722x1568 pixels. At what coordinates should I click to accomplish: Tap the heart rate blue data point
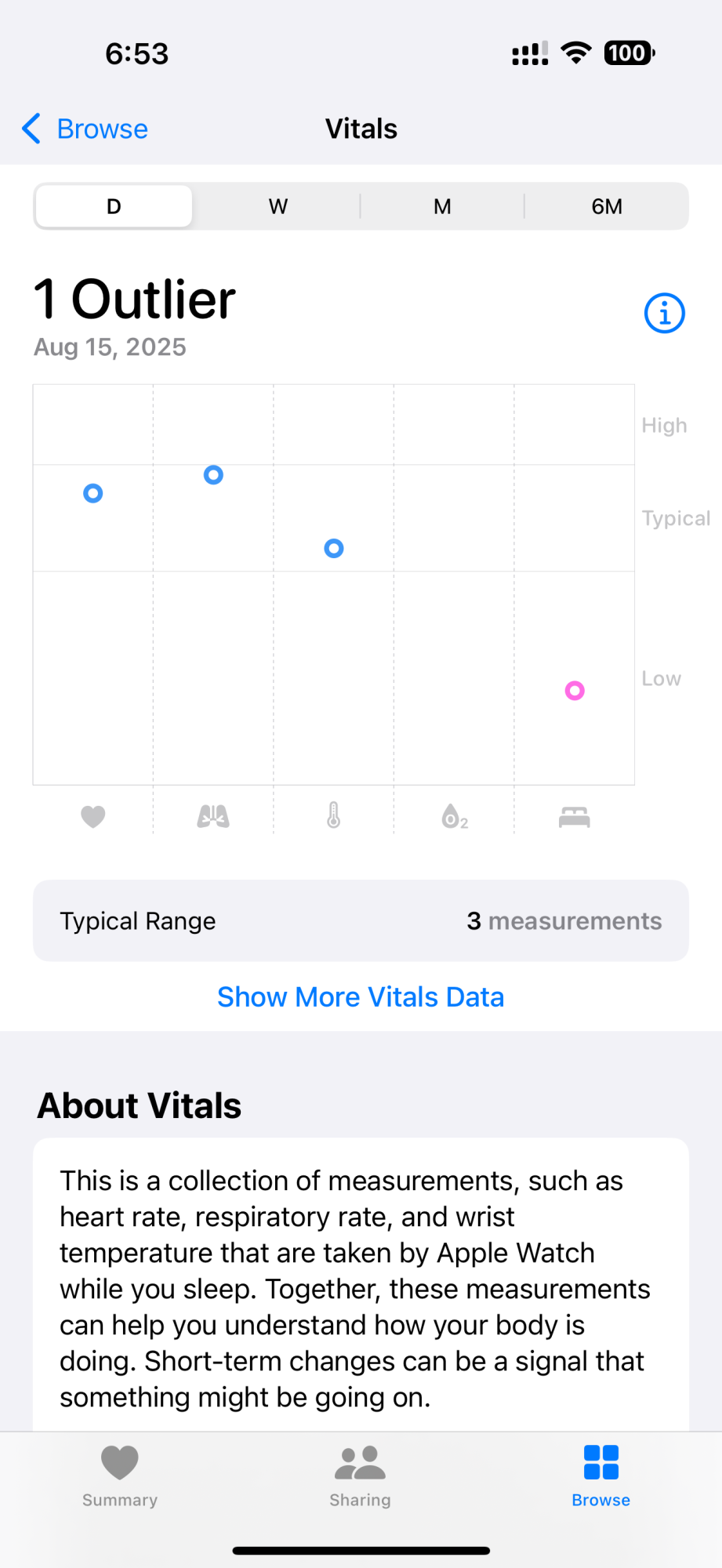(93, 493)
